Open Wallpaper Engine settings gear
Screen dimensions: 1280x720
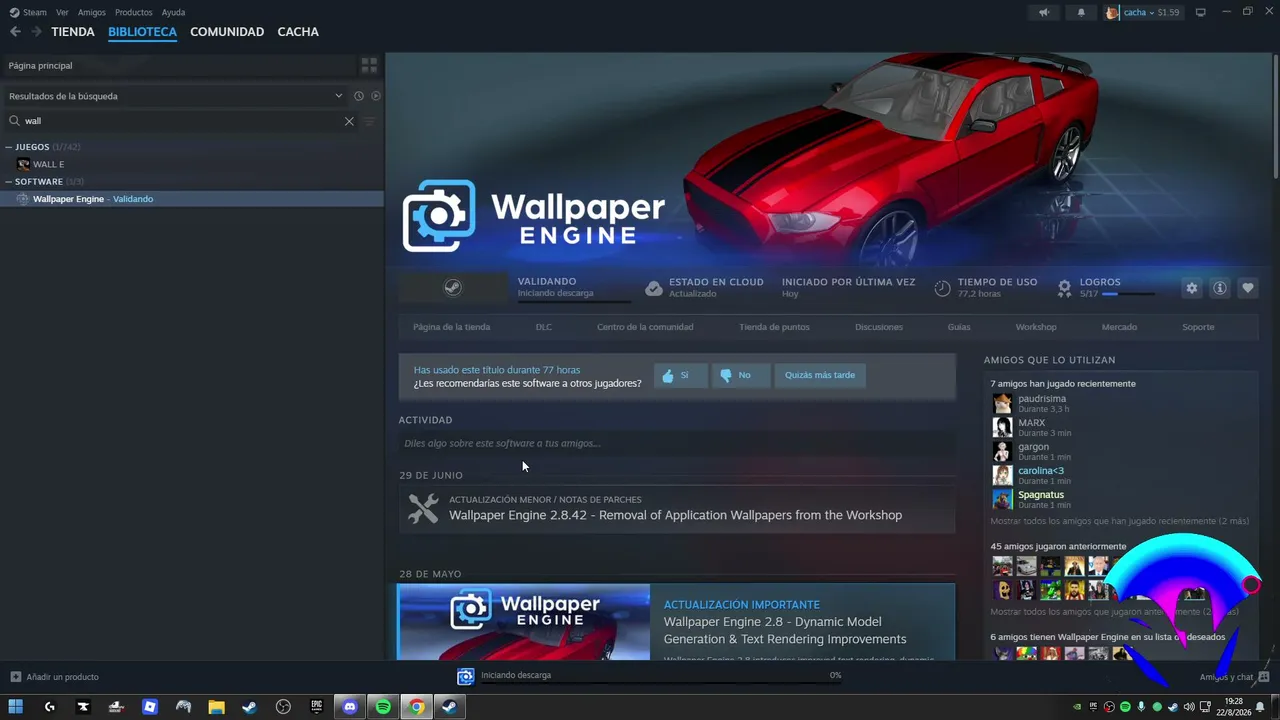point(1191,288)
